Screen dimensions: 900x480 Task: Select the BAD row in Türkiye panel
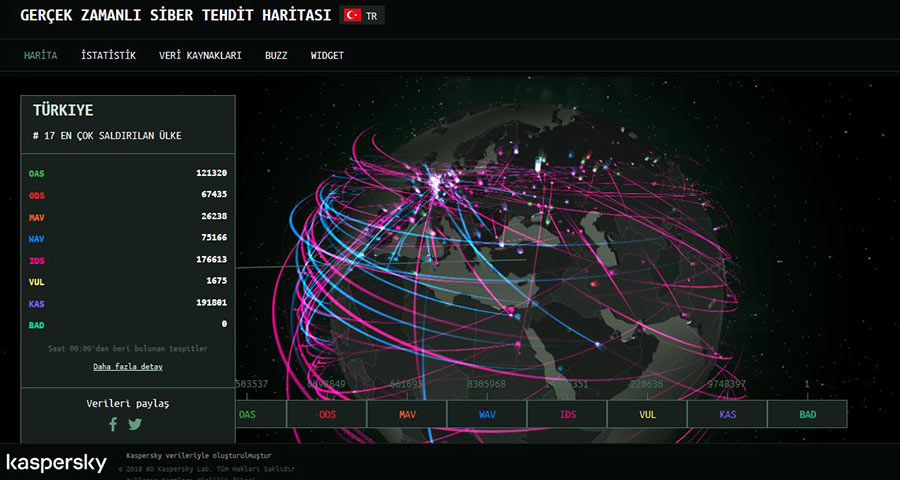coord(128,324)
